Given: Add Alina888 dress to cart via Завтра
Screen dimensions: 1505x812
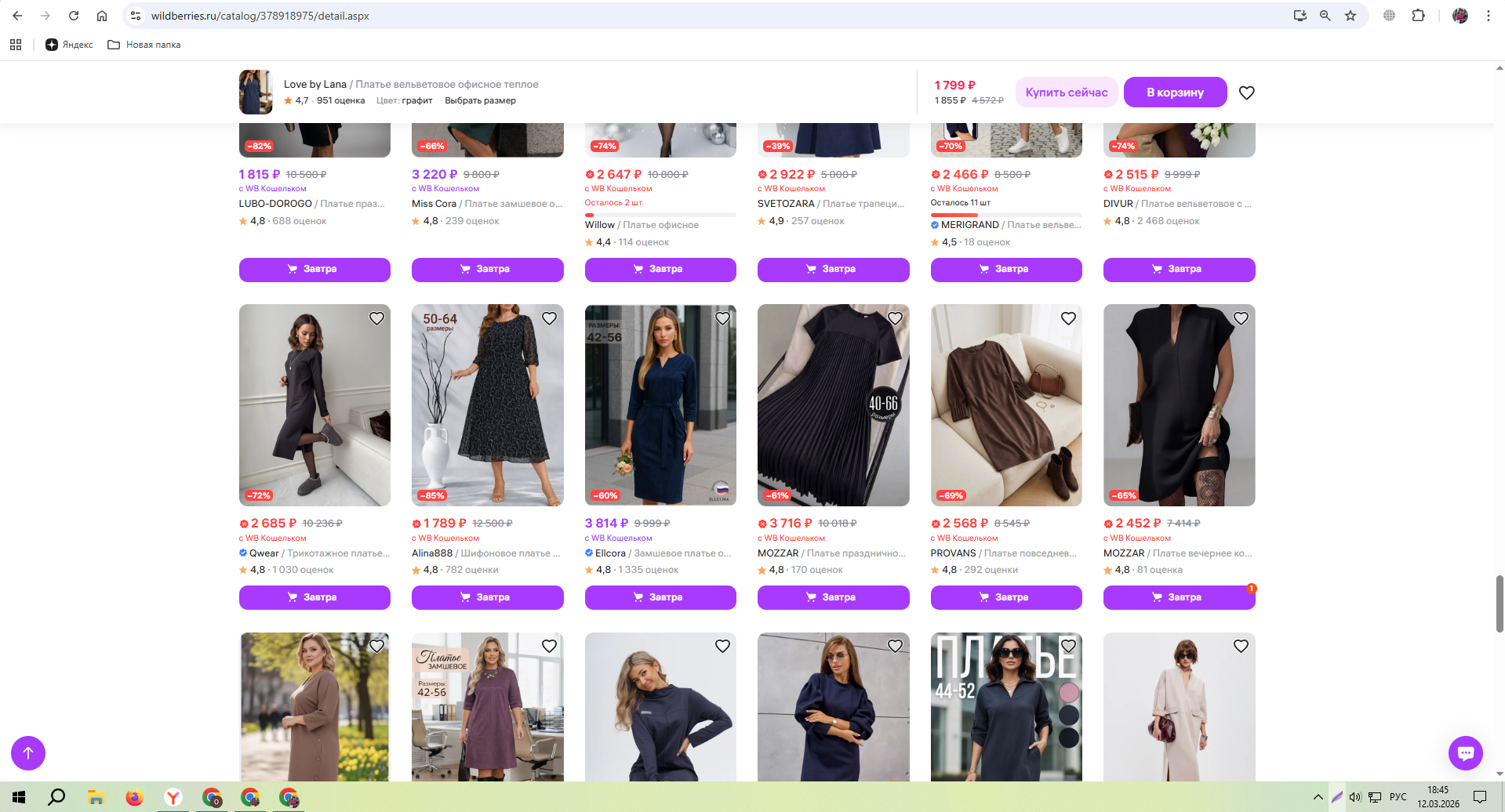Looking at the screenshot, I should [488, 597].
